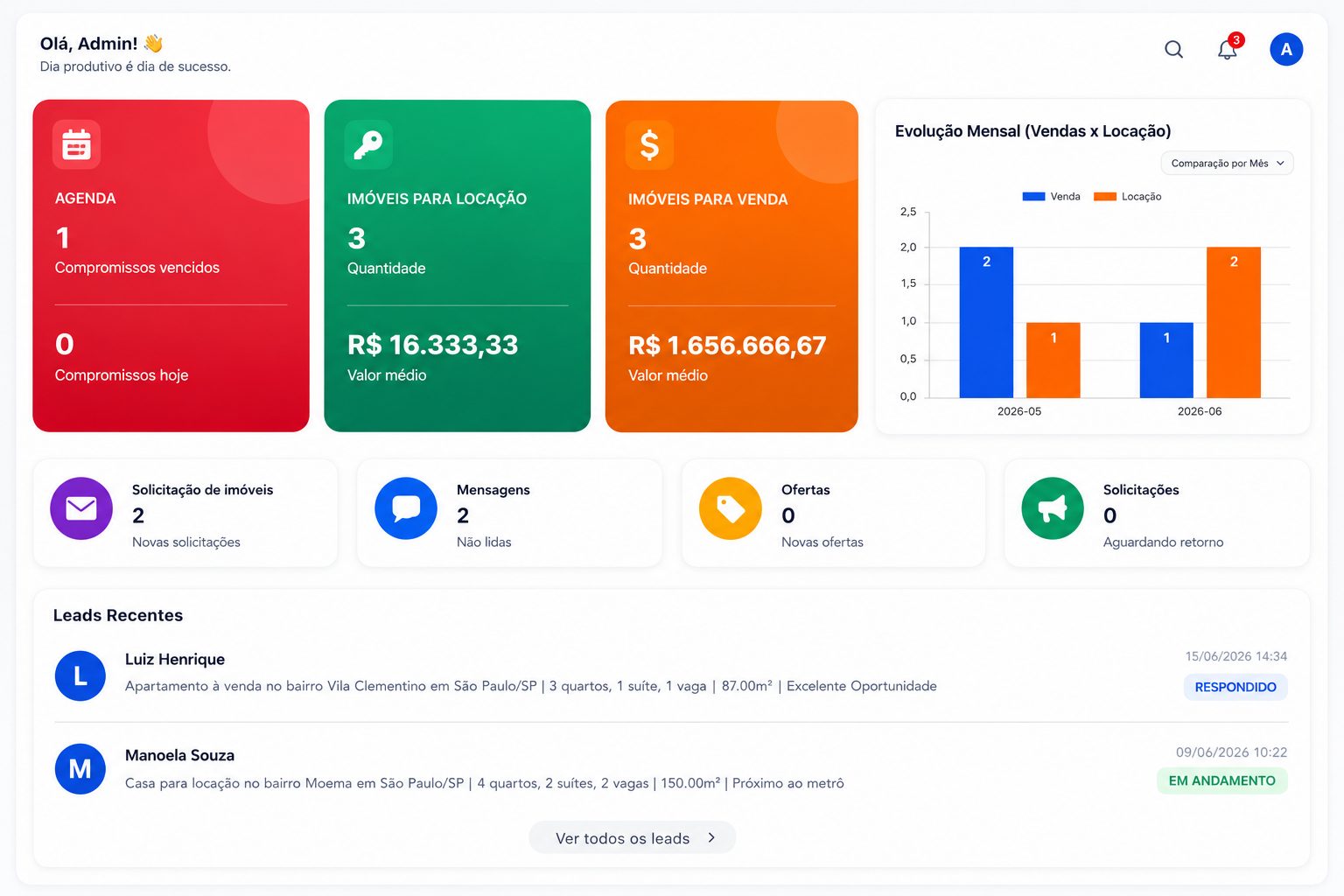This screenshot has width=1344, height=896.
Task: Open the Imóveis para Locação card title
Action: tap(437, 199)
